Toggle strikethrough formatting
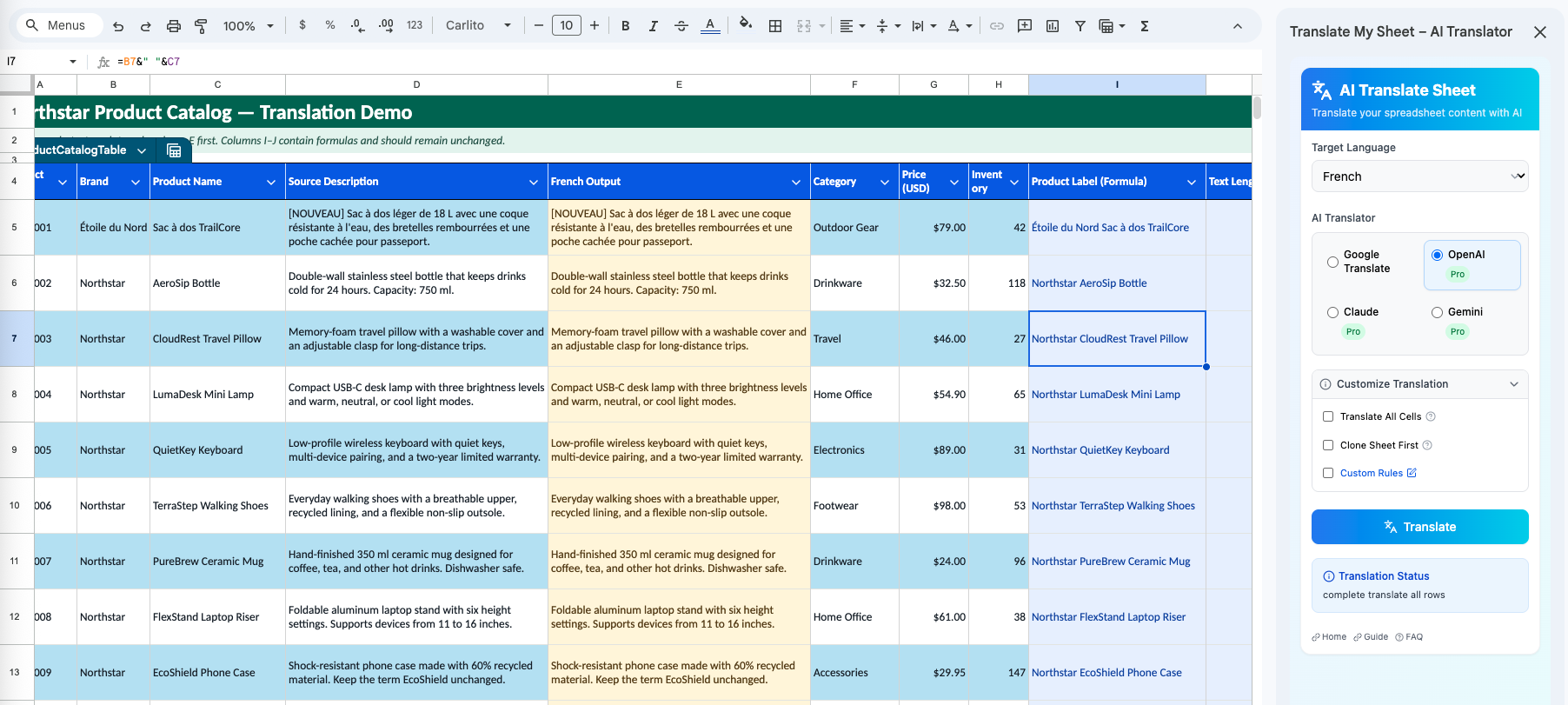Viewport: 1568px width, 705px height. [x=681, y=26]
